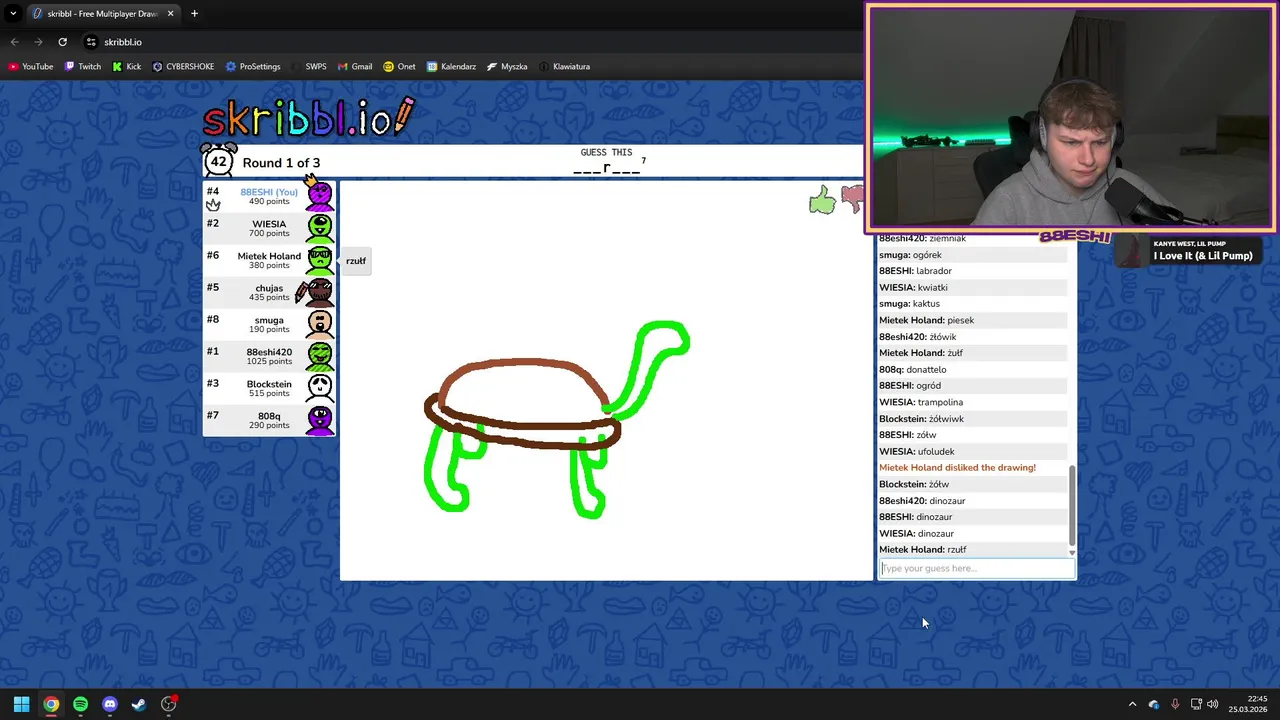The image size is (1280, 720).
Task: Open the Twitch bookmark
Action: coord(83,67)
